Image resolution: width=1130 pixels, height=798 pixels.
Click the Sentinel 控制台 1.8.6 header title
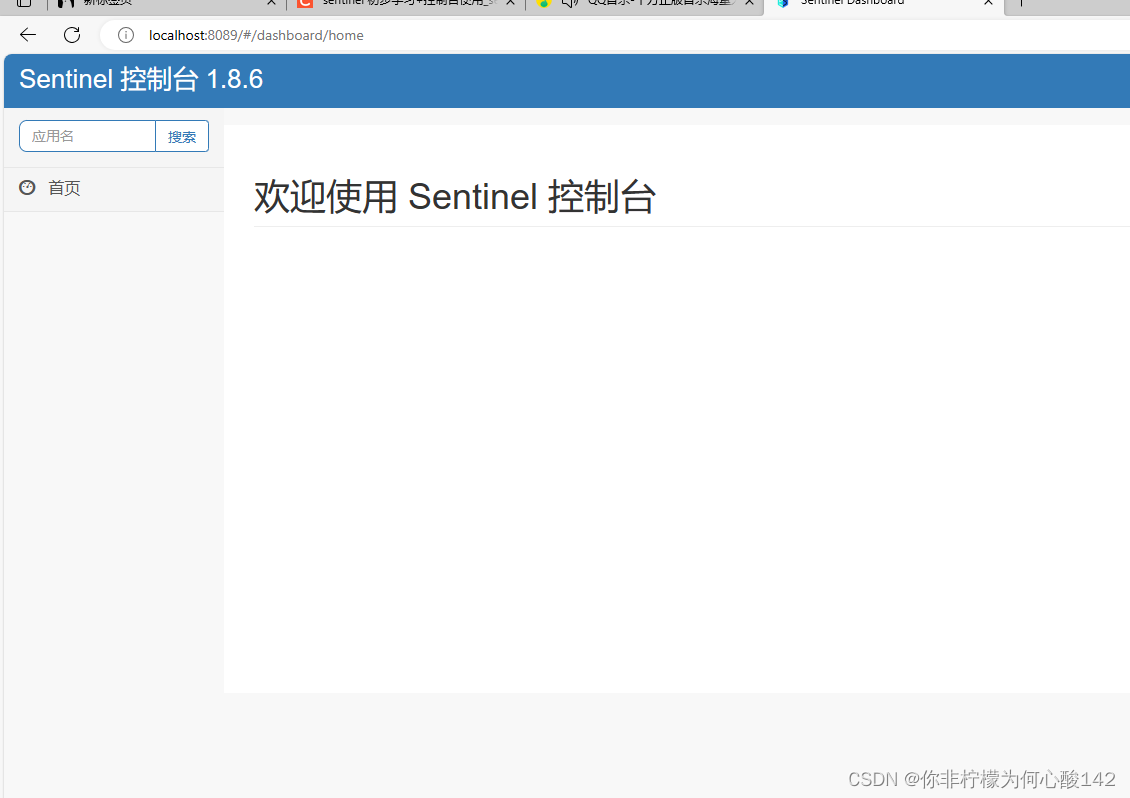(141, 80)
